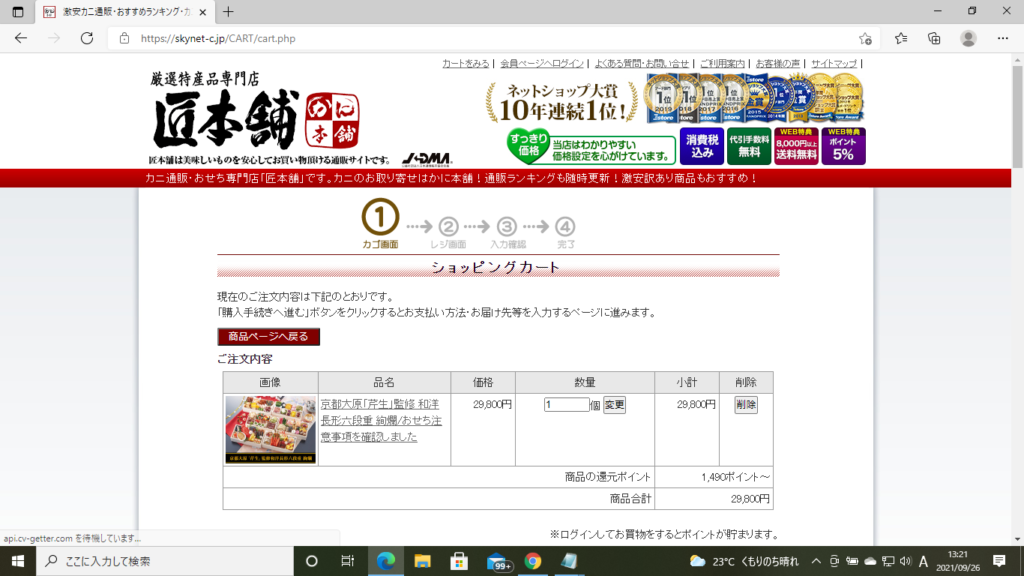Close the 激安カニ通販 tab

[202, 12]
